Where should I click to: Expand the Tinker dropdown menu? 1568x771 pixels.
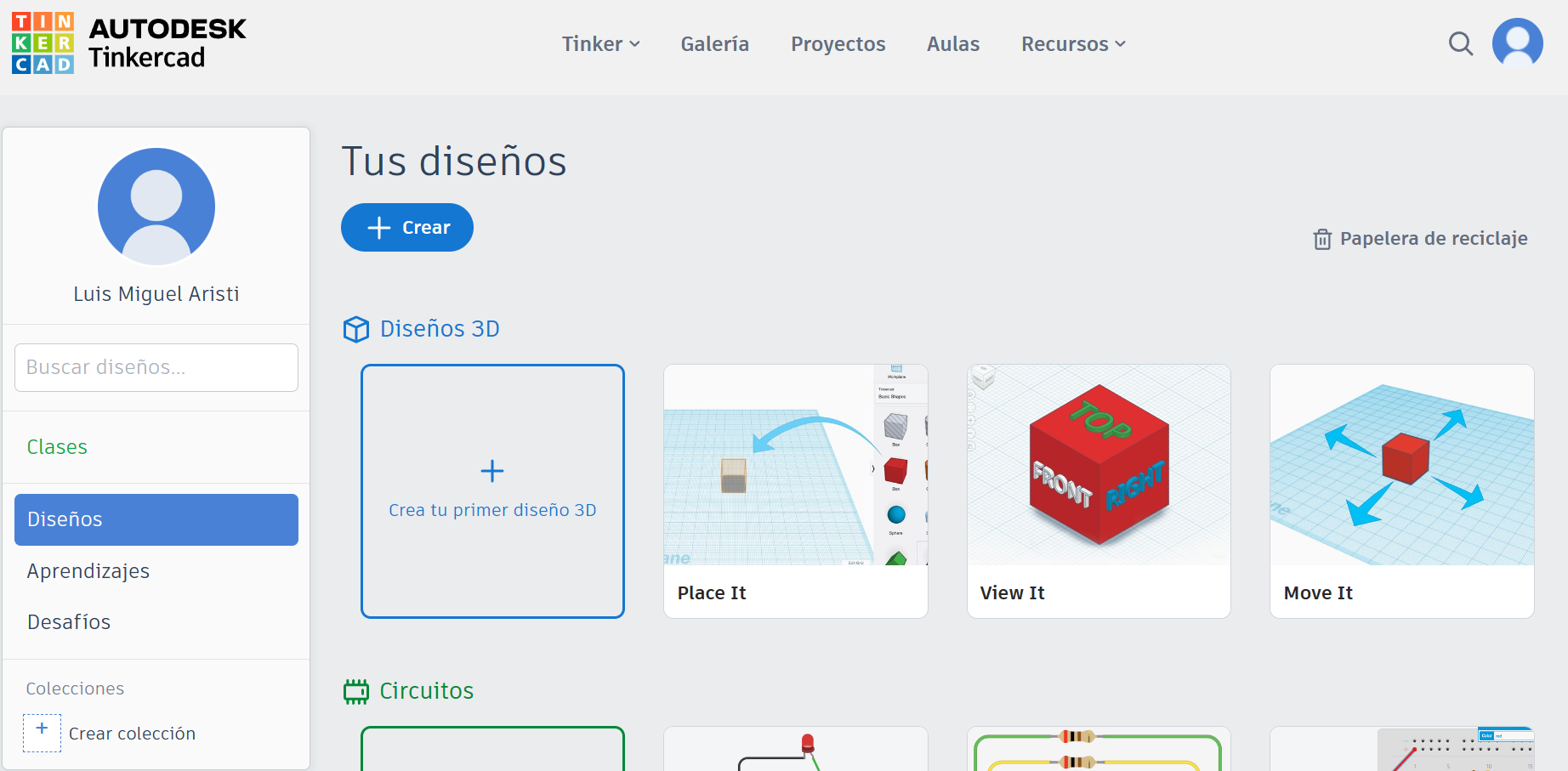601,44
